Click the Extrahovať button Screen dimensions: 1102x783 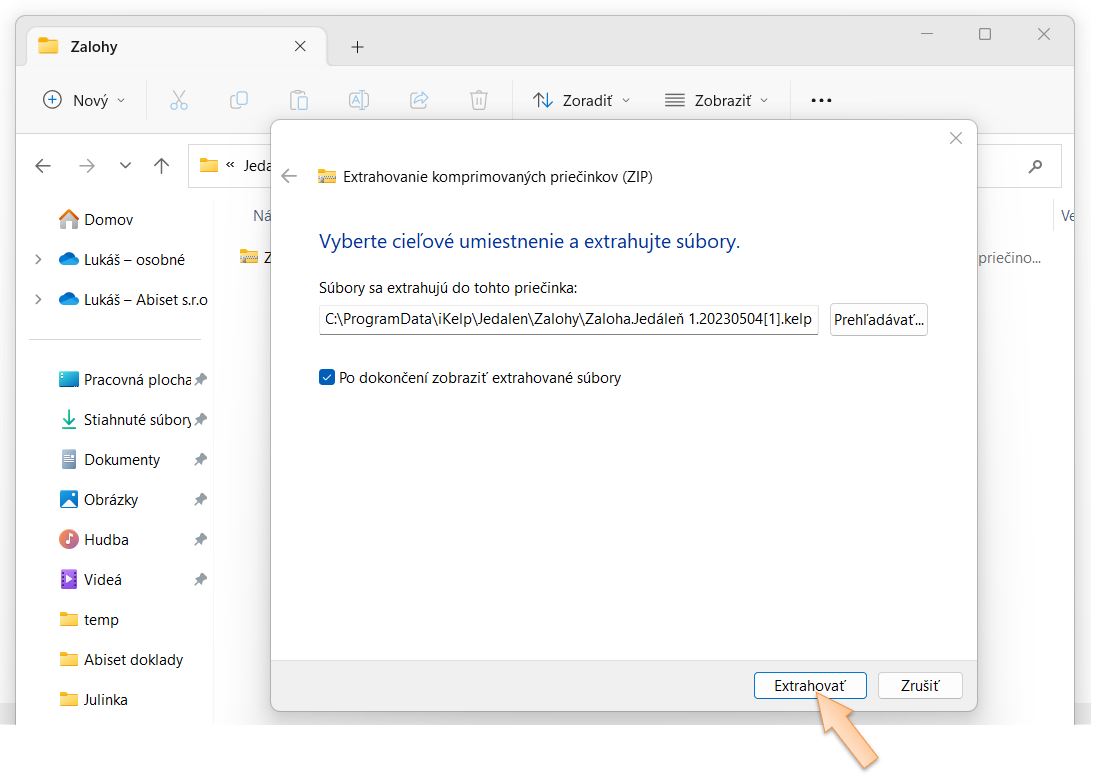pyautogui.click(x=809, y=686)
